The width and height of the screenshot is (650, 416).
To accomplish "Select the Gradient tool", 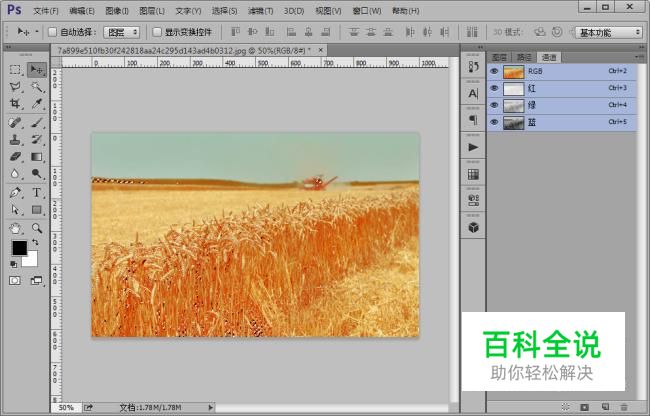I will 36,157.
